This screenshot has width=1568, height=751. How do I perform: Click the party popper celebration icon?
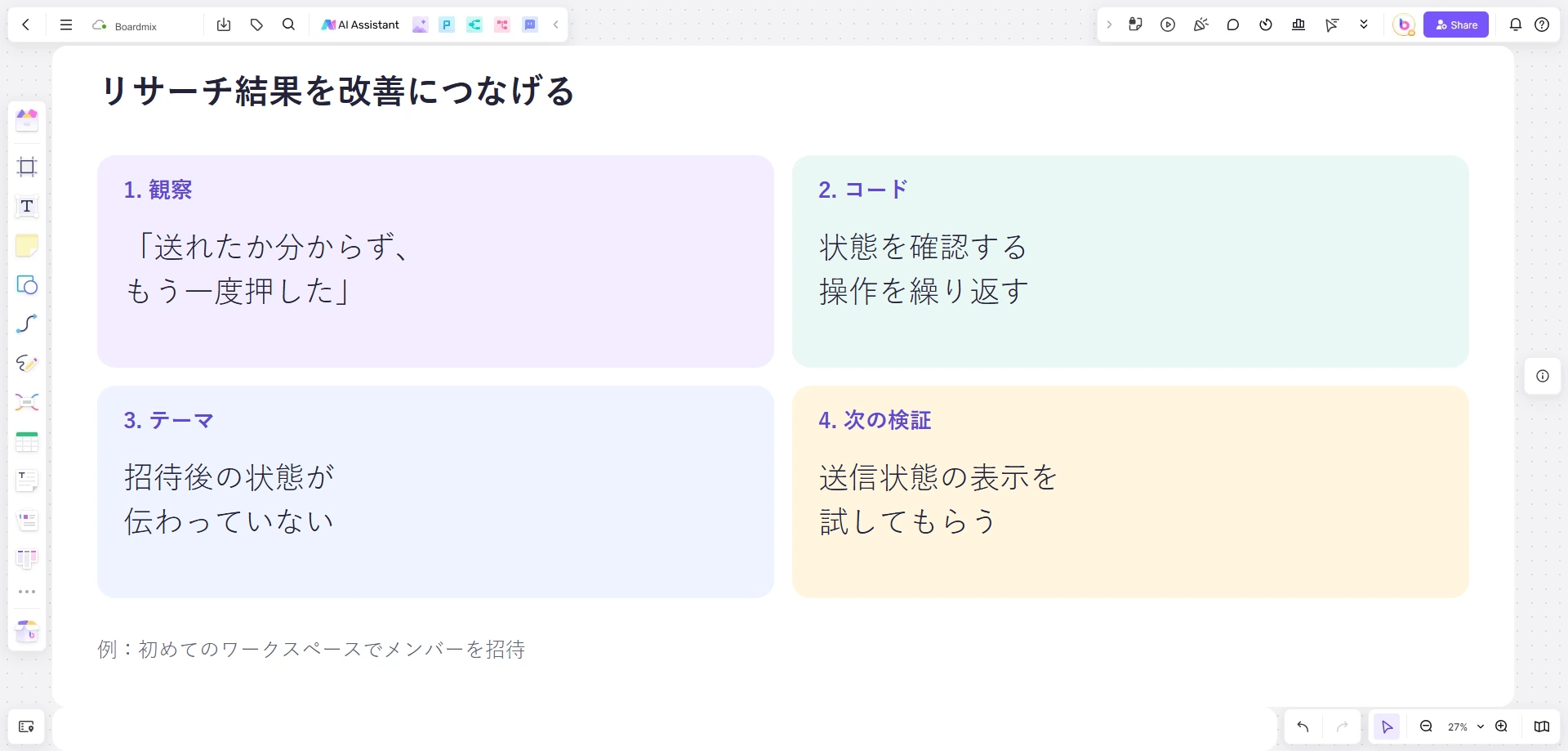(x=1200, y=25)
